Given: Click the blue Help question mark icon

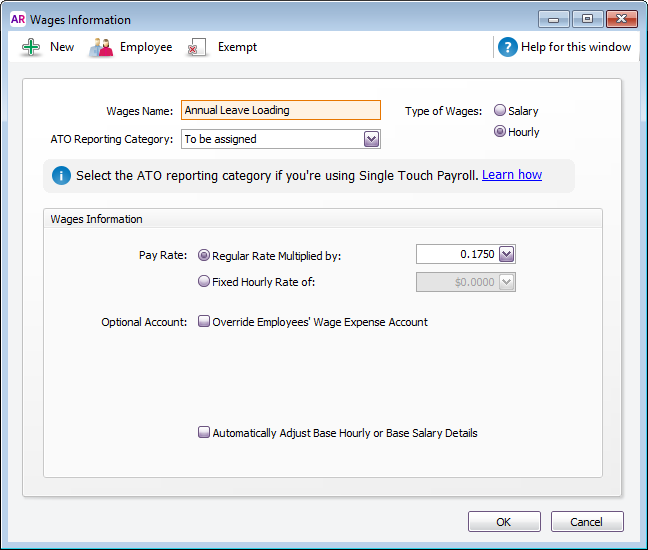Looking at the screenshot, I should pos(508,47).
